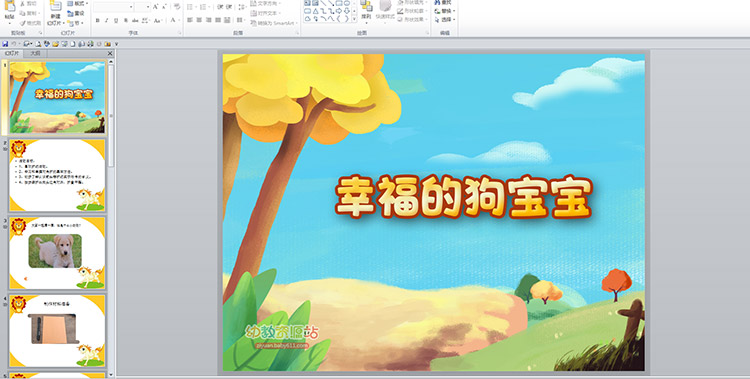Click the Save icon in quick access toolbar
The image size is (750, 379).
tap(5, 44)
